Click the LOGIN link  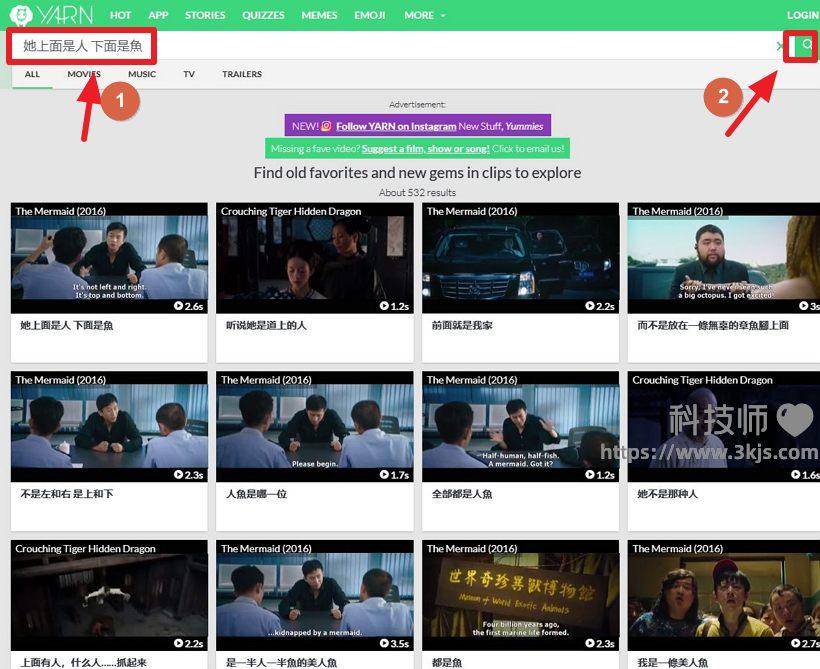(x=803, y=15)
